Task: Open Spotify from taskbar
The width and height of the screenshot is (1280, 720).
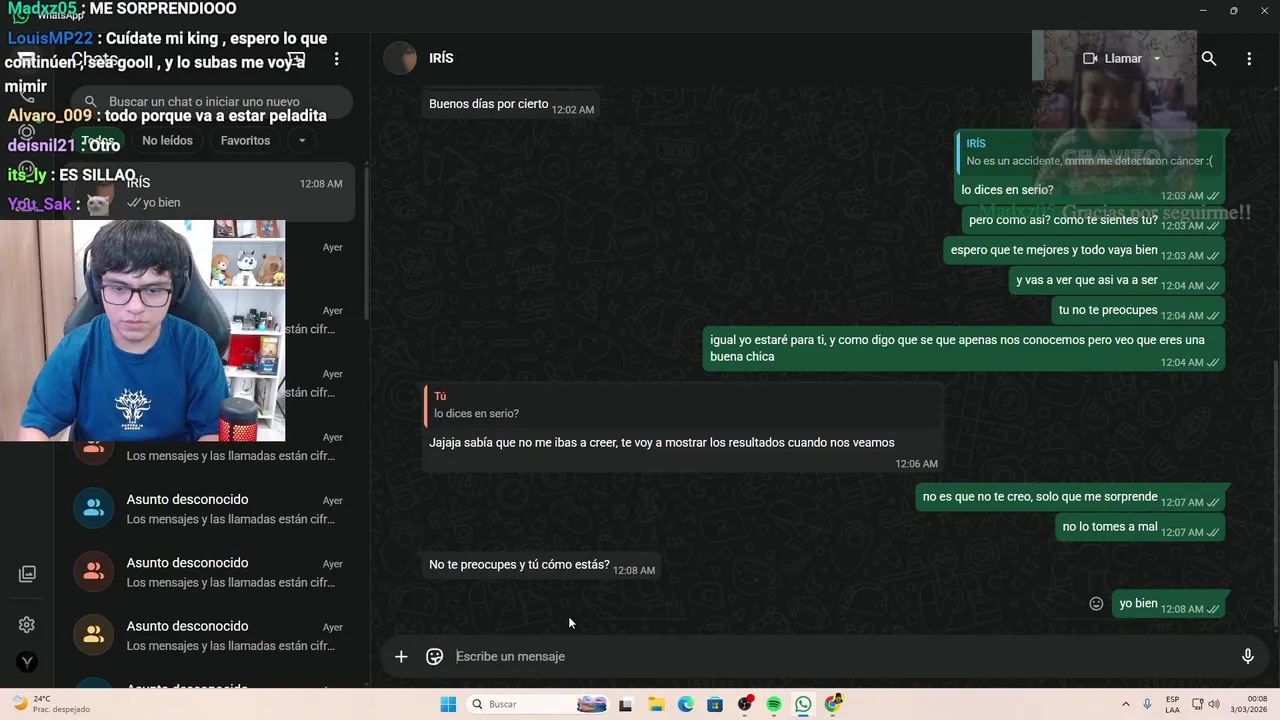Action: pos(774,705)
